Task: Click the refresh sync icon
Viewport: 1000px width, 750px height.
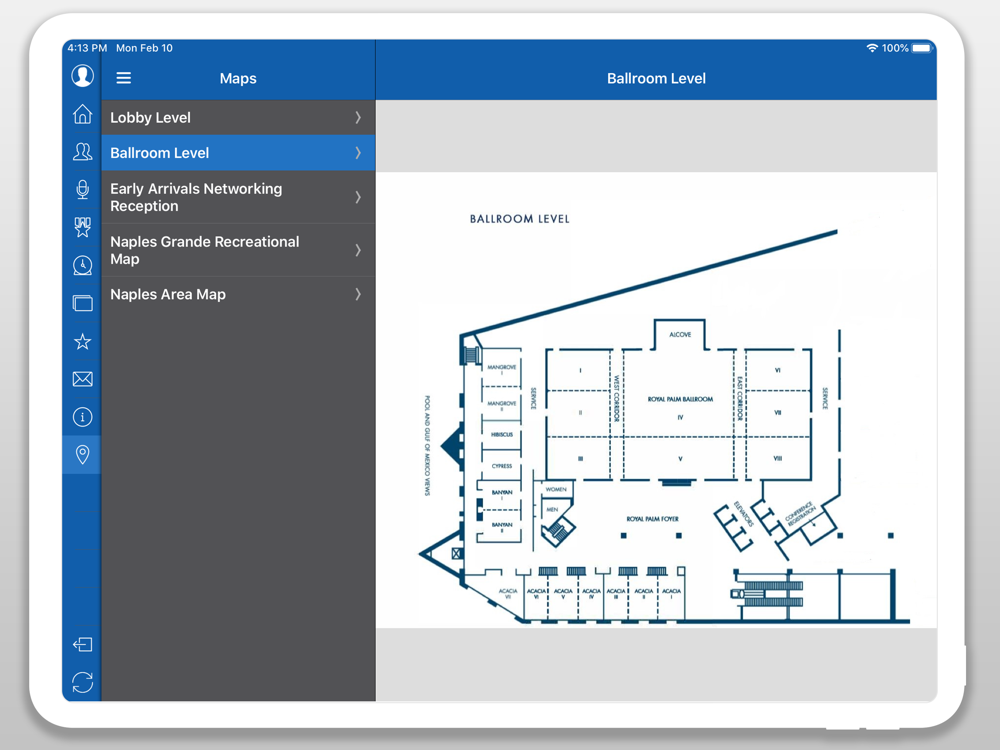Action: pos(82,682)
